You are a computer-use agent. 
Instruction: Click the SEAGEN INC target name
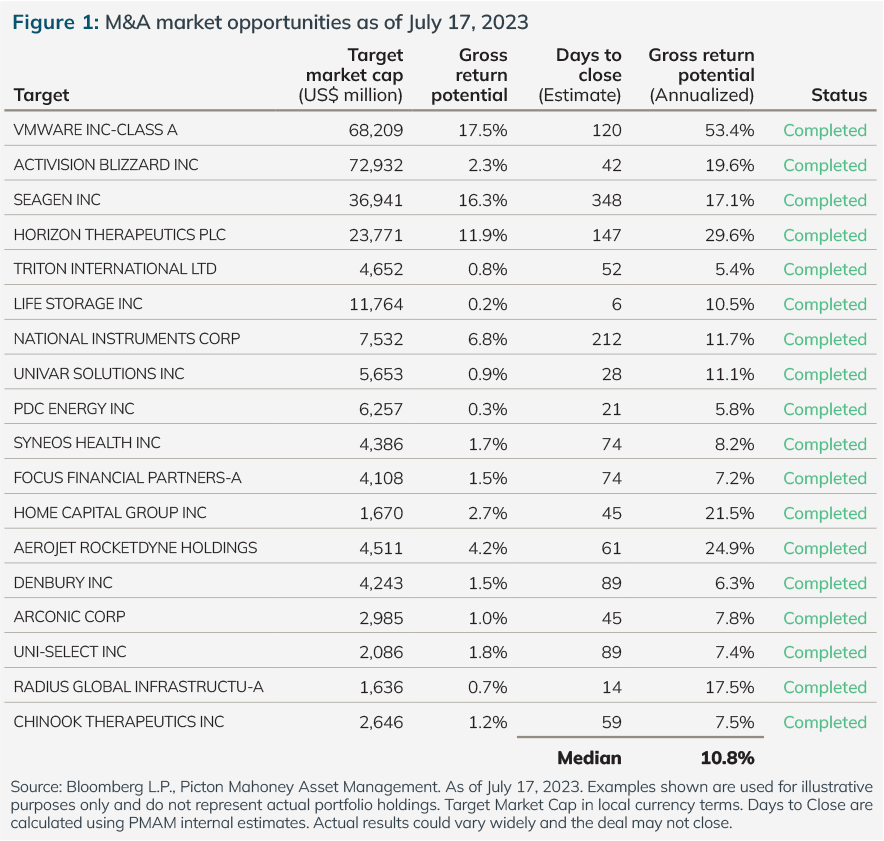pyautogui.click(x=57, y=200)
